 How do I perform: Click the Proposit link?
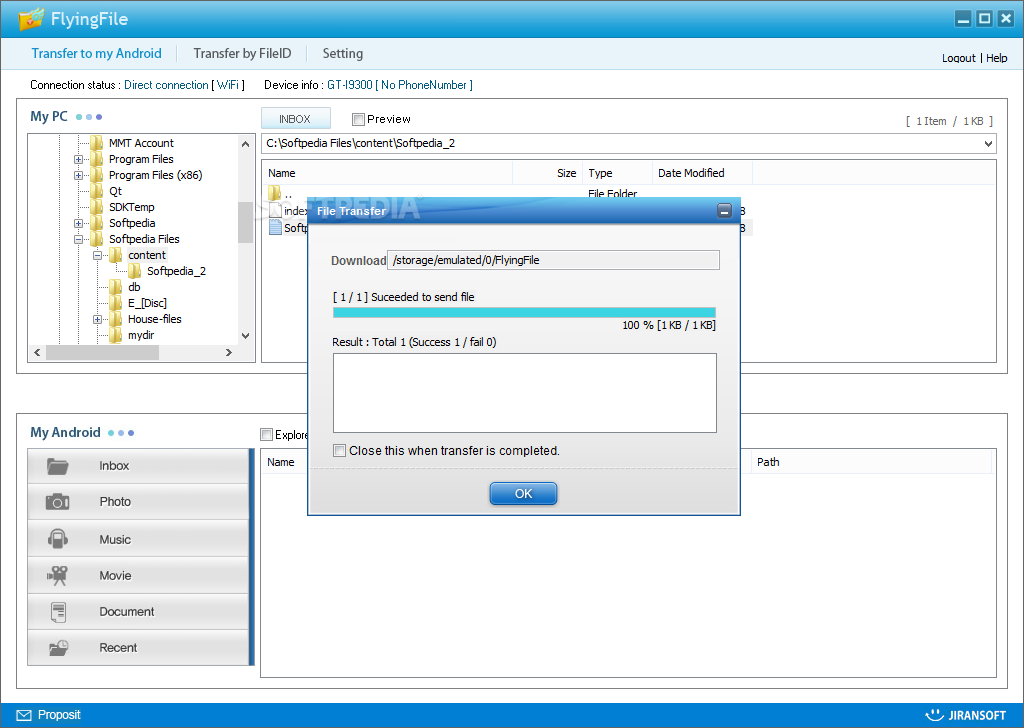tap(59, 715)
